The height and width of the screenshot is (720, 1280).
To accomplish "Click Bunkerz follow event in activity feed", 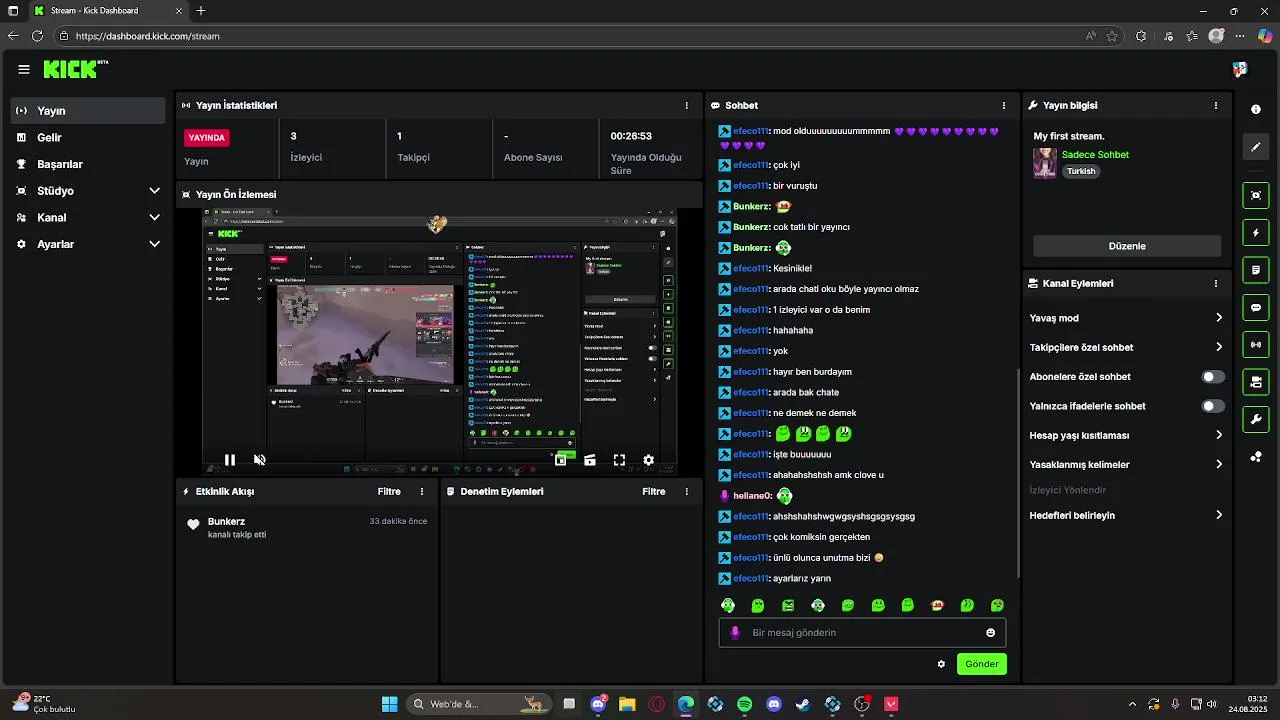I will pos(307,528).
